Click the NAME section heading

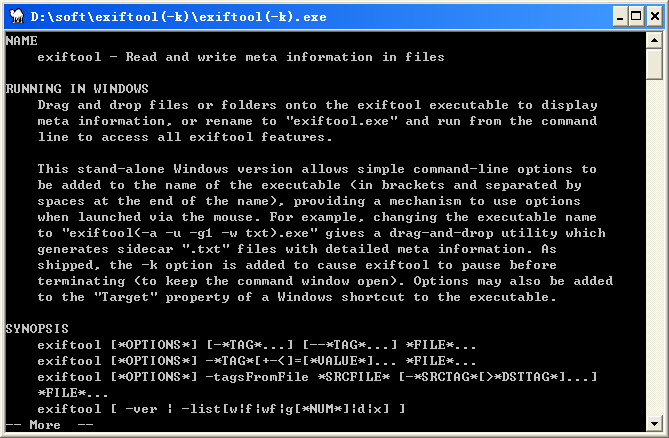(x=22, y=41)
